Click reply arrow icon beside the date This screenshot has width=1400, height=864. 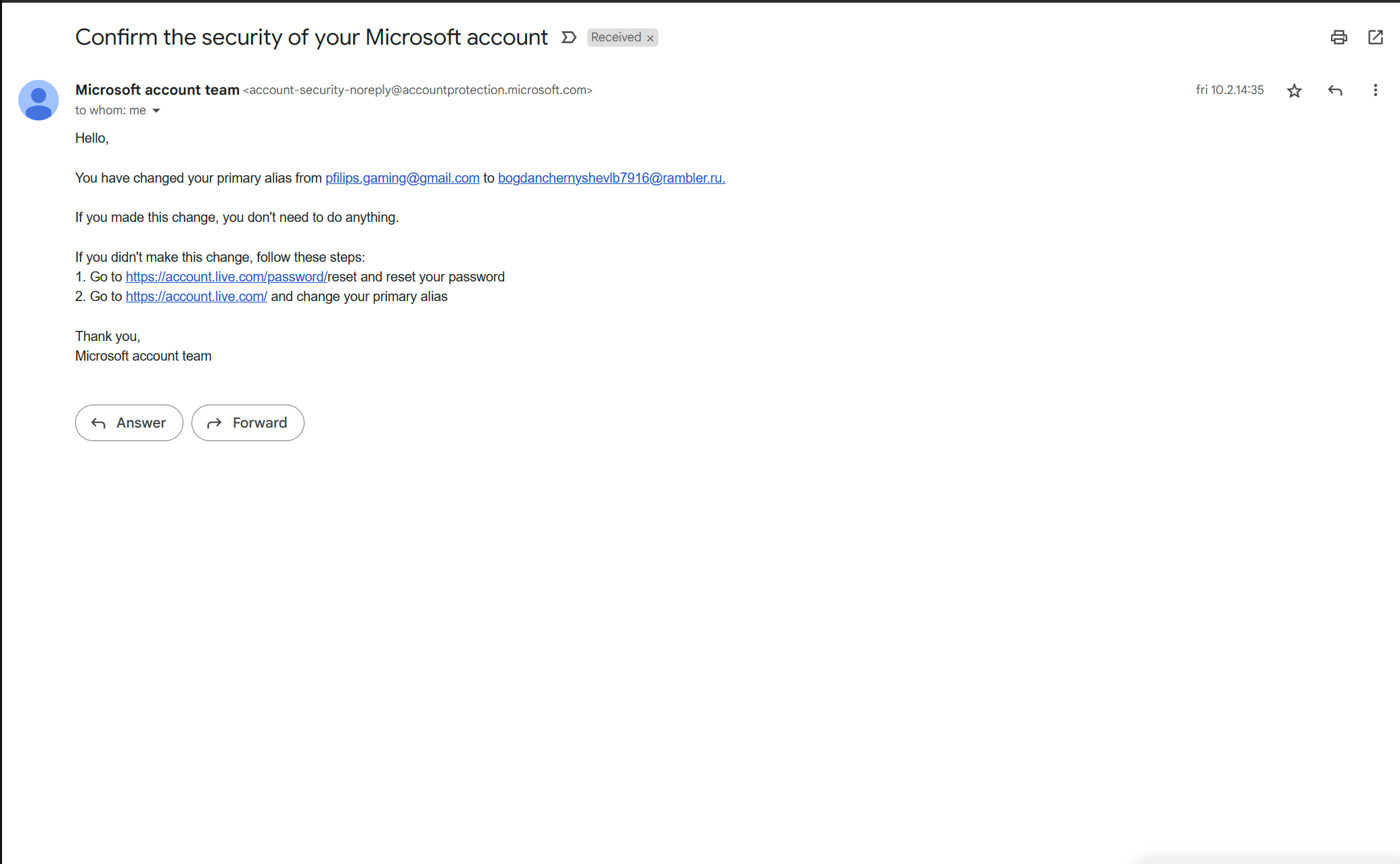click(x=1335, y=90)
